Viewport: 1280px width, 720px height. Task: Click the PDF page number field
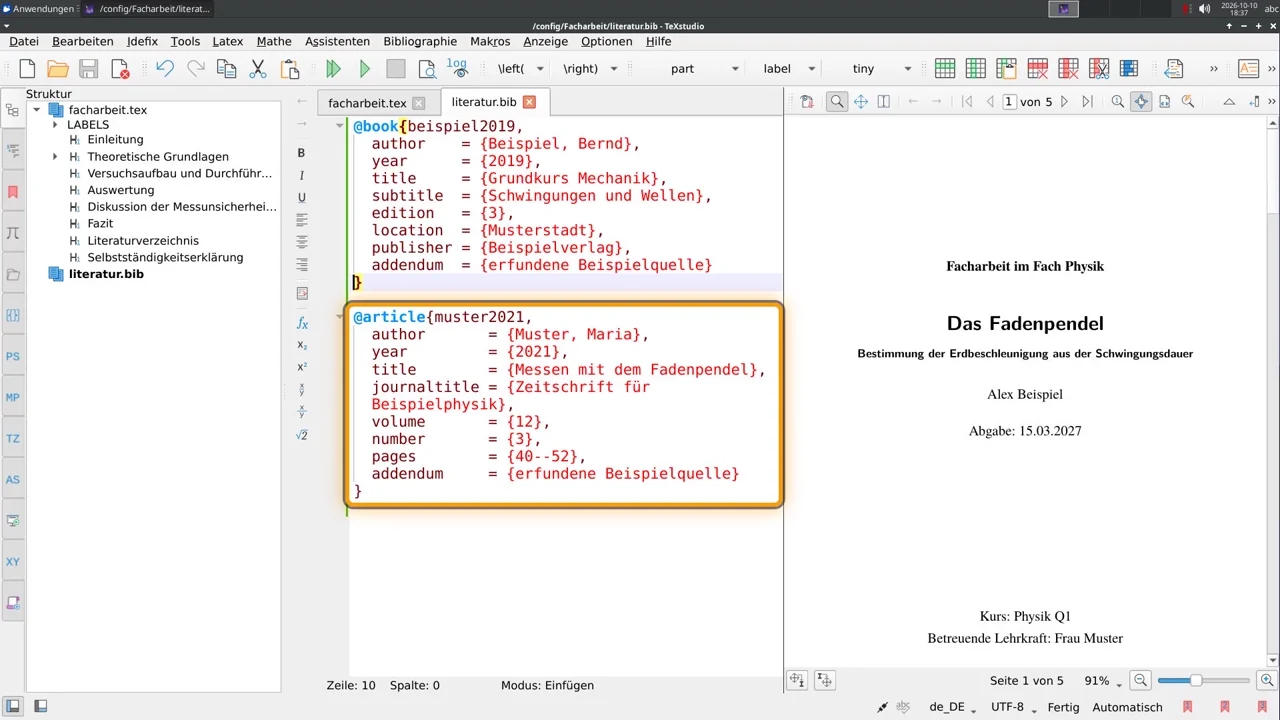click(x=1010, y=101)
